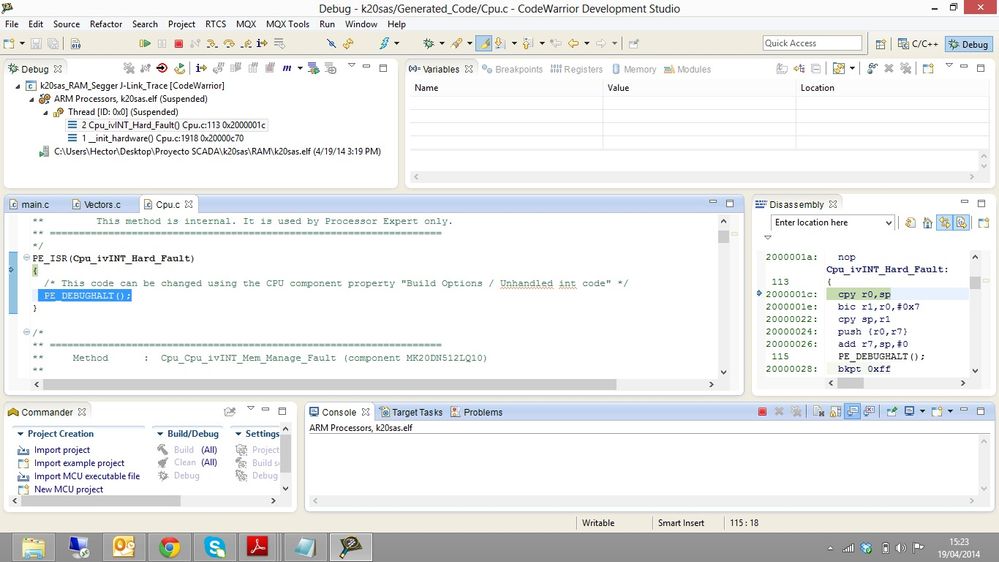Screen dimensions: 999x562
Task: Launch Debug with green bug toolbar icon
Action: [428, 43]
